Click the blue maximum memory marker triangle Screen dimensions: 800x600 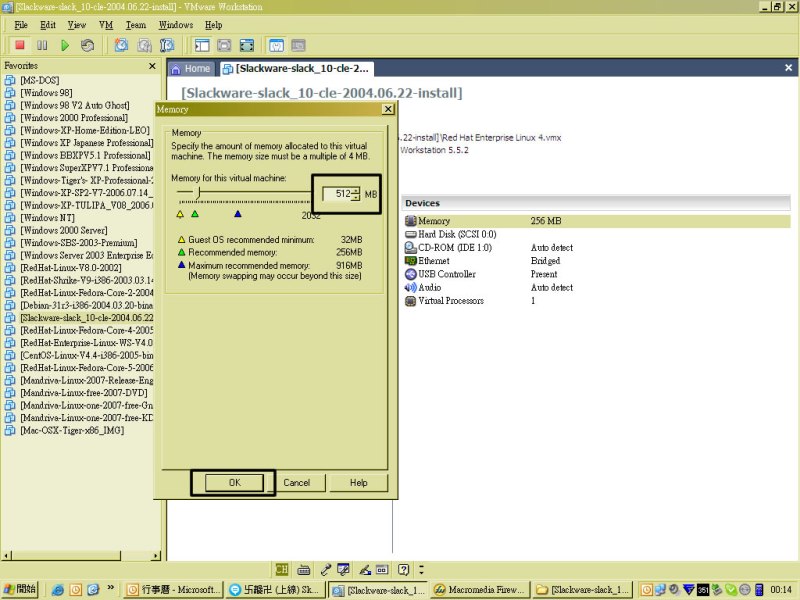tap(238, 214)
